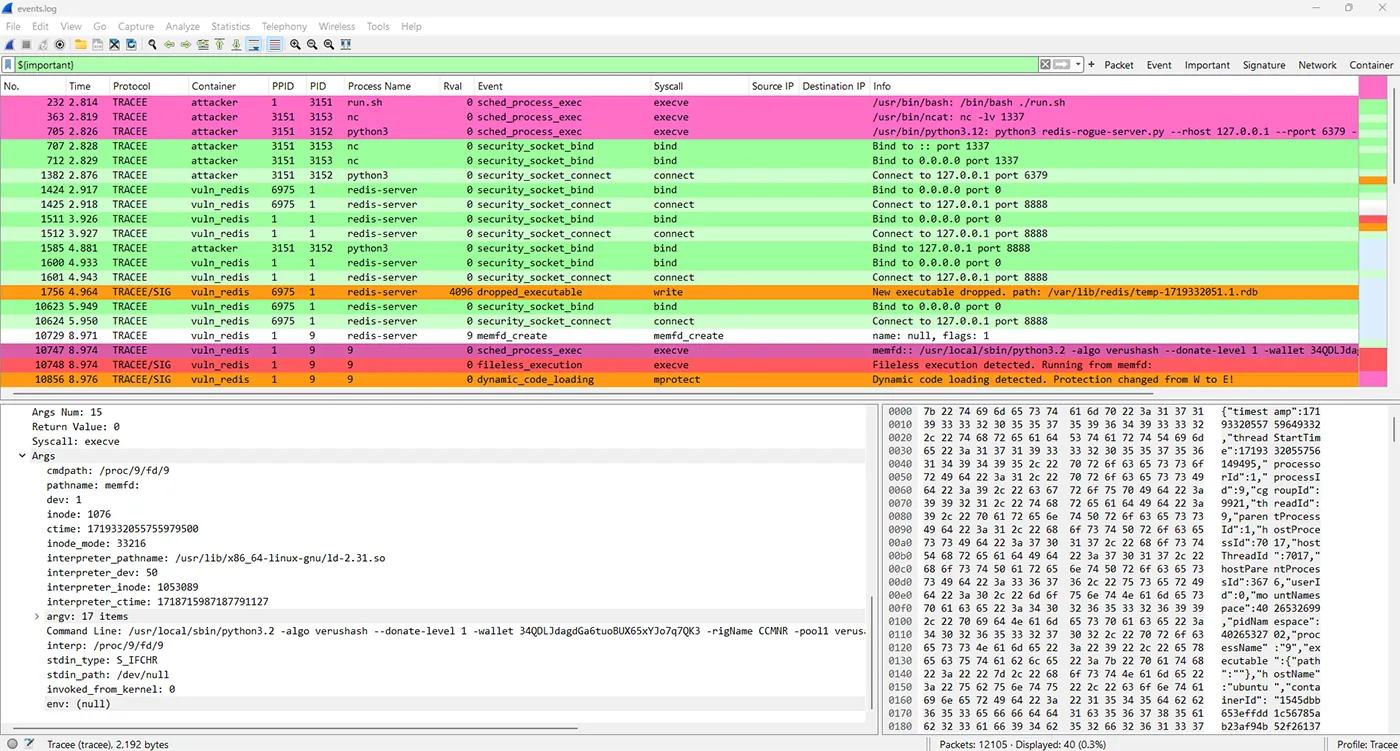Apply the Signature filter button

pos(1264,65)
